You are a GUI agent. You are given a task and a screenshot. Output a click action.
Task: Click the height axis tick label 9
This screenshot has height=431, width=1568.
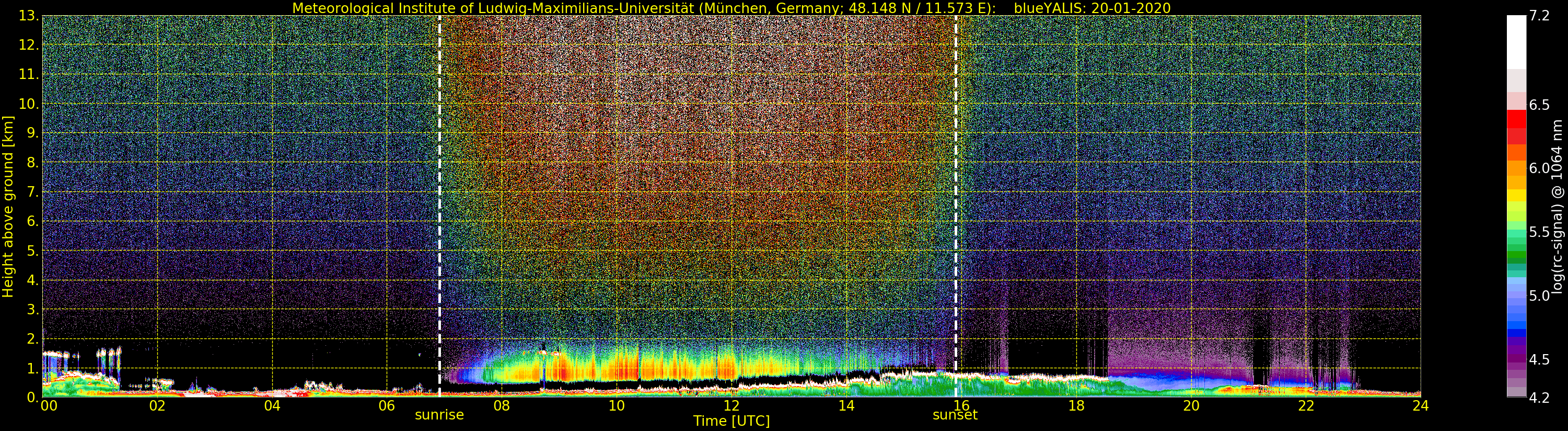click(33, 133)
